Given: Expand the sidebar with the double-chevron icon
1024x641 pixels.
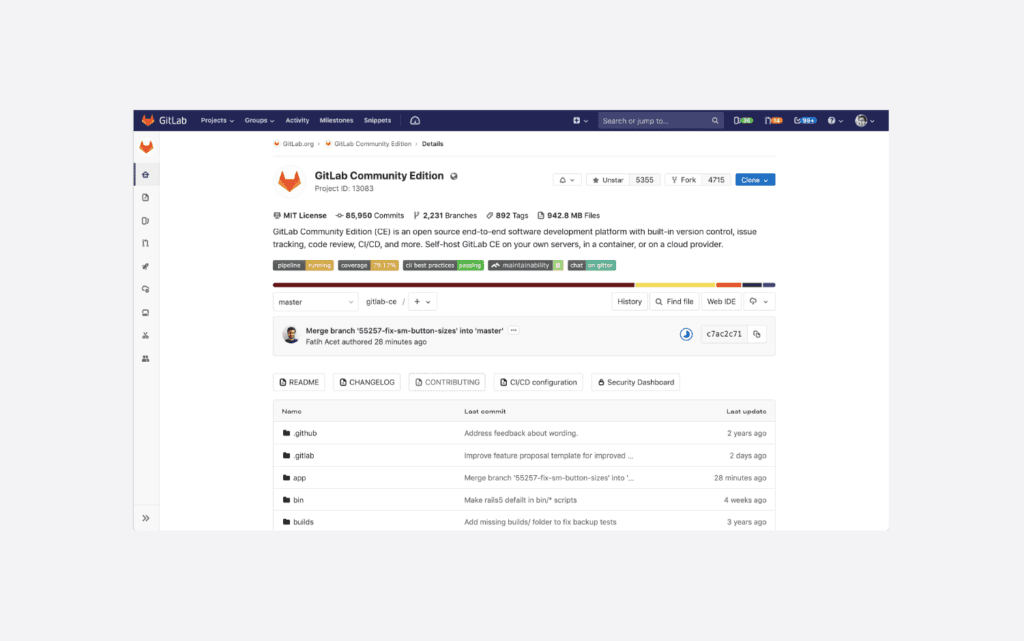Looking at the screenshot, I should click(x=146, y=518).
